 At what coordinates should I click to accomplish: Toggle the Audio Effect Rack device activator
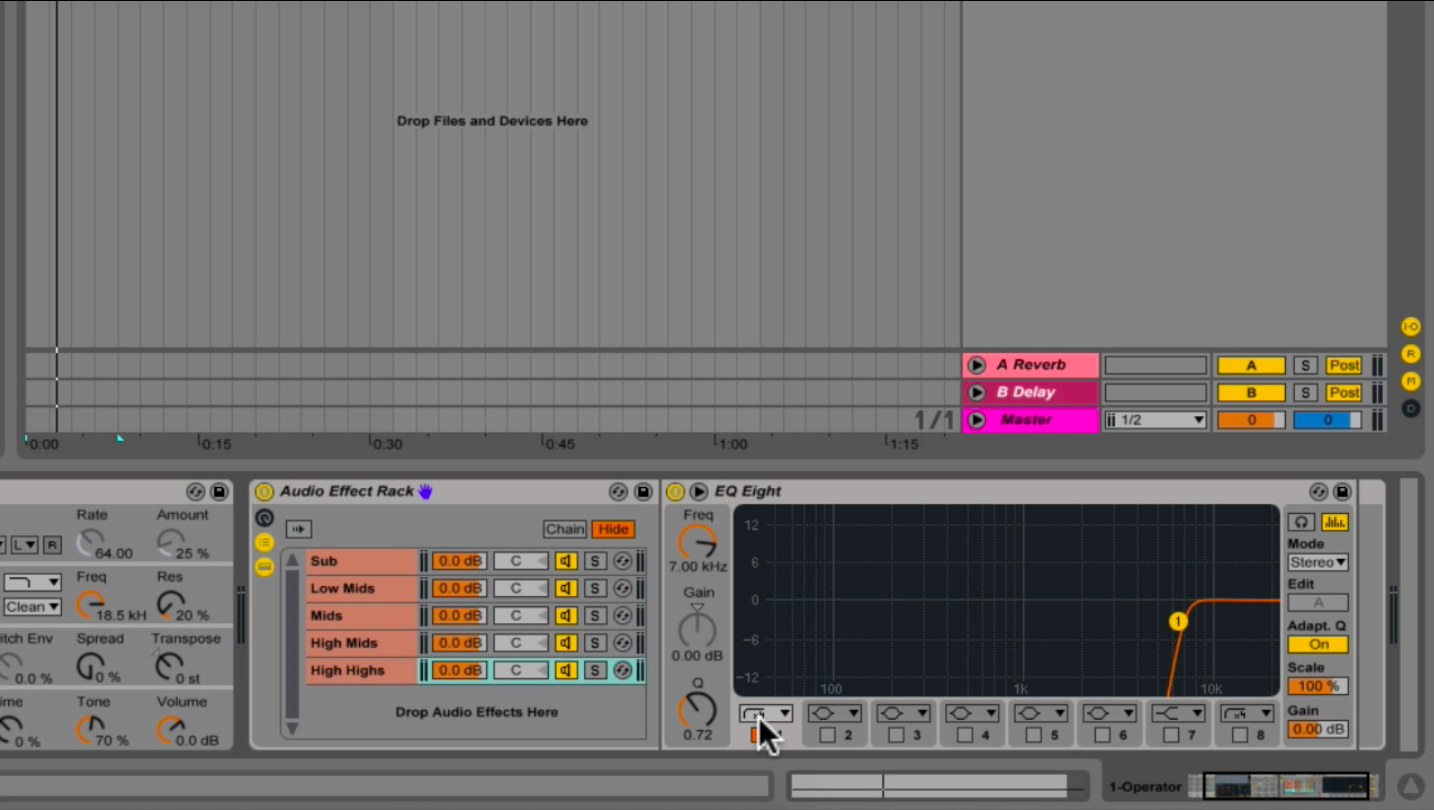click(x=264, y=492)
